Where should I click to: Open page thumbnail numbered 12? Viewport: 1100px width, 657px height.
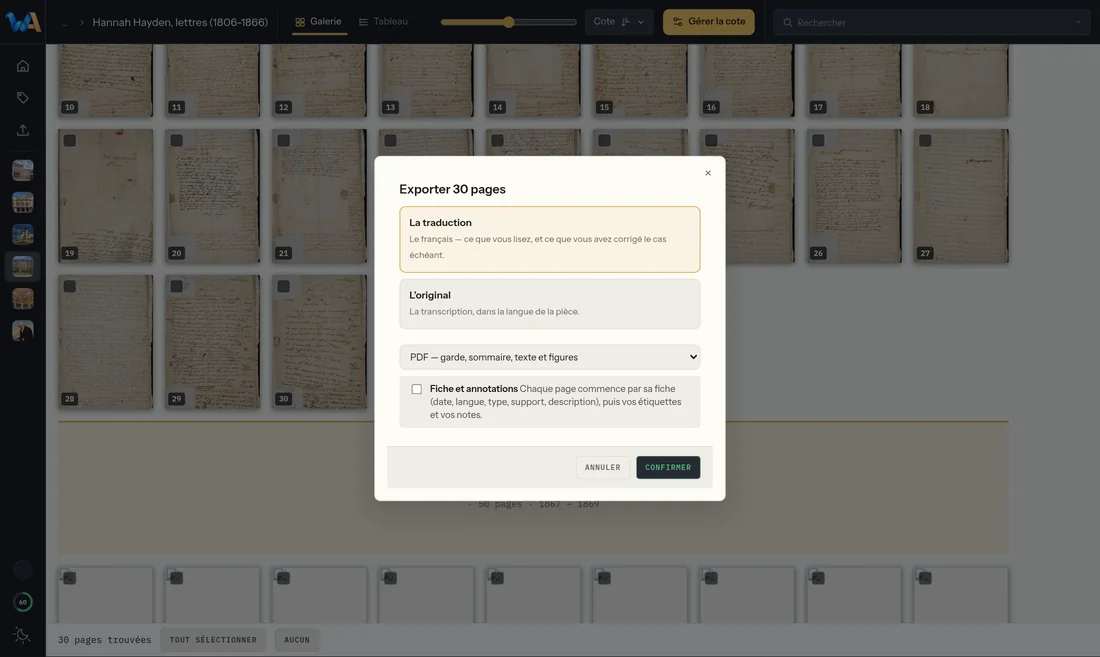tap(319, 80)
